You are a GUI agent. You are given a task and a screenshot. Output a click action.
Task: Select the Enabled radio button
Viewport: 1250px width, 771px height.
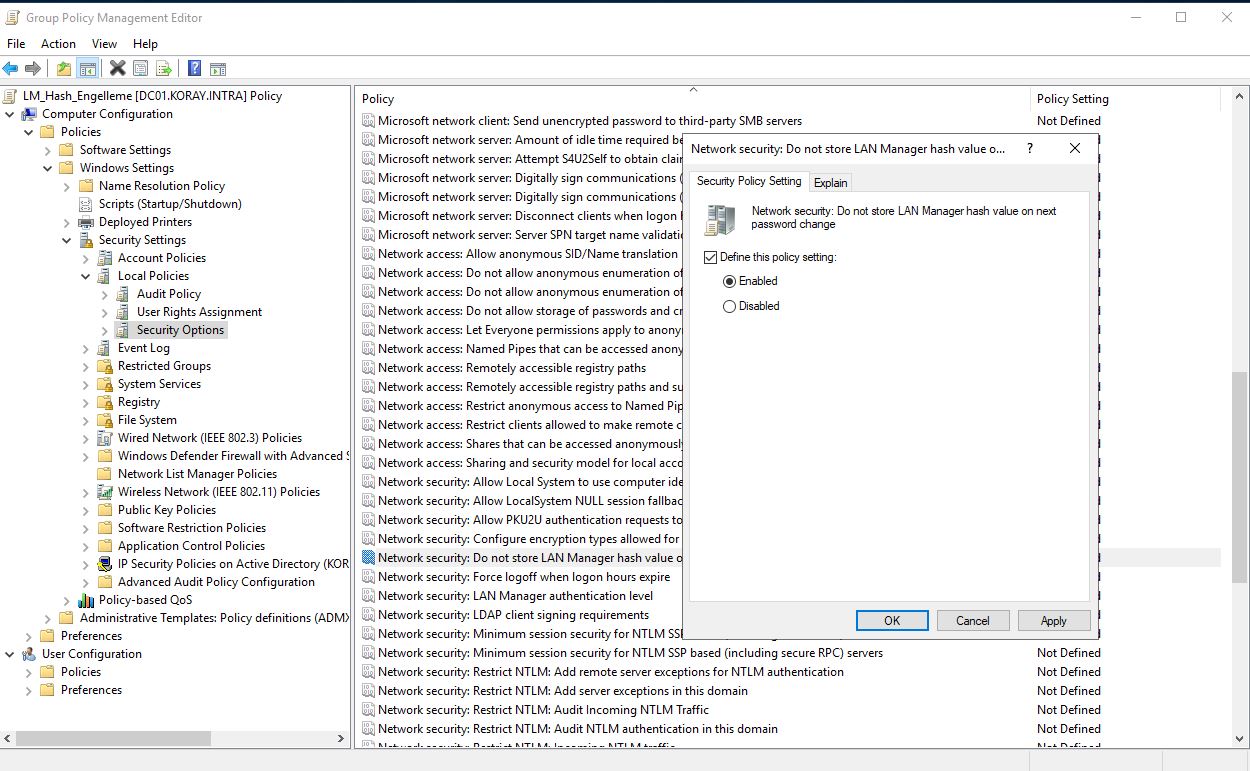(732, 281)
